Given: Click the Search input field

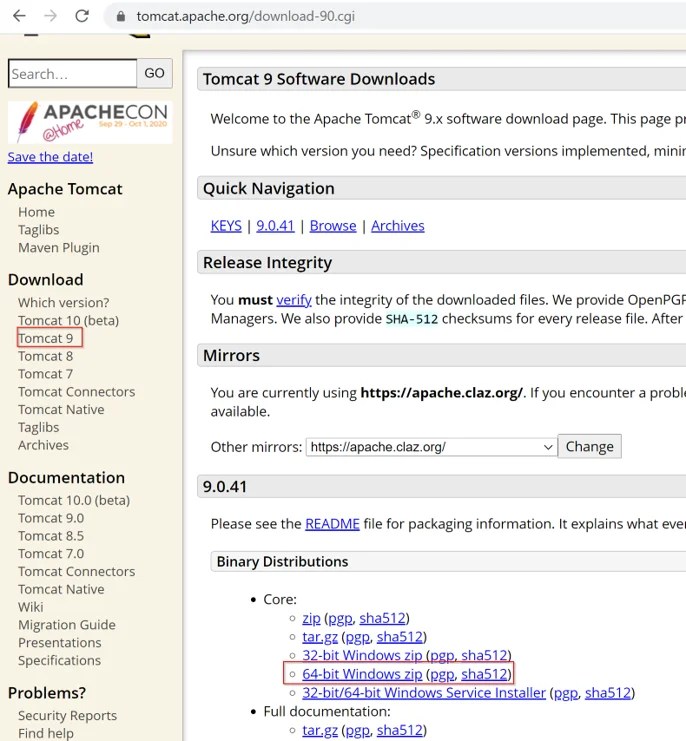Looking at the screenshot, I should [72, 73].
